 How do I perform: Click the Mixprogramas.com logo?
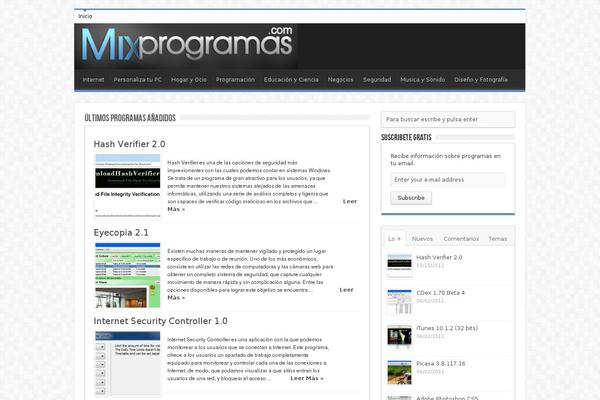point(187,44)
